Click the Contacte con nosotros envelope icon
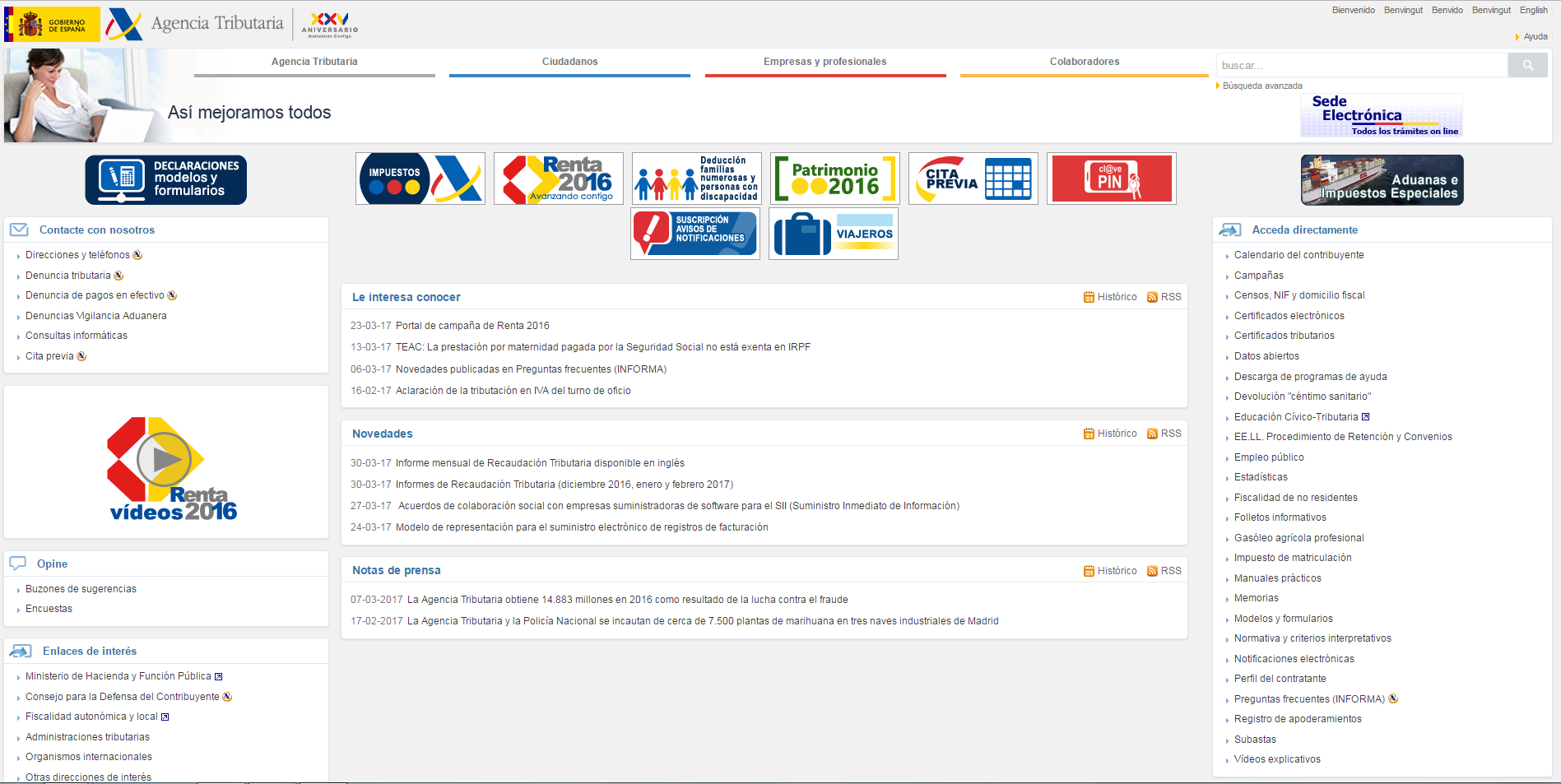Viewport: 1561px width, 784px height. tap(20, 230)
